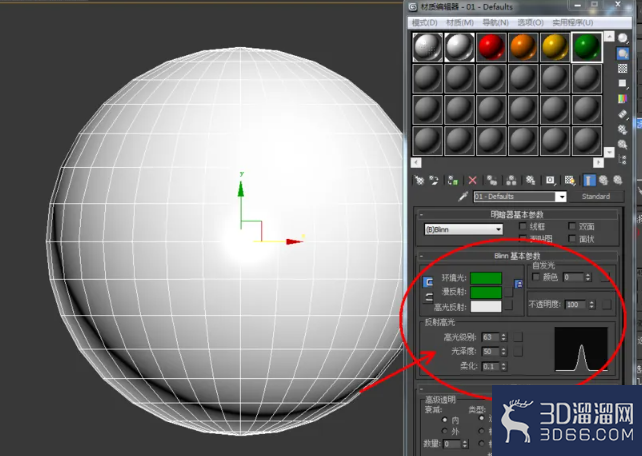Click the Standard material type button
This screenshot has height=456, width=642.
[596, 196]
